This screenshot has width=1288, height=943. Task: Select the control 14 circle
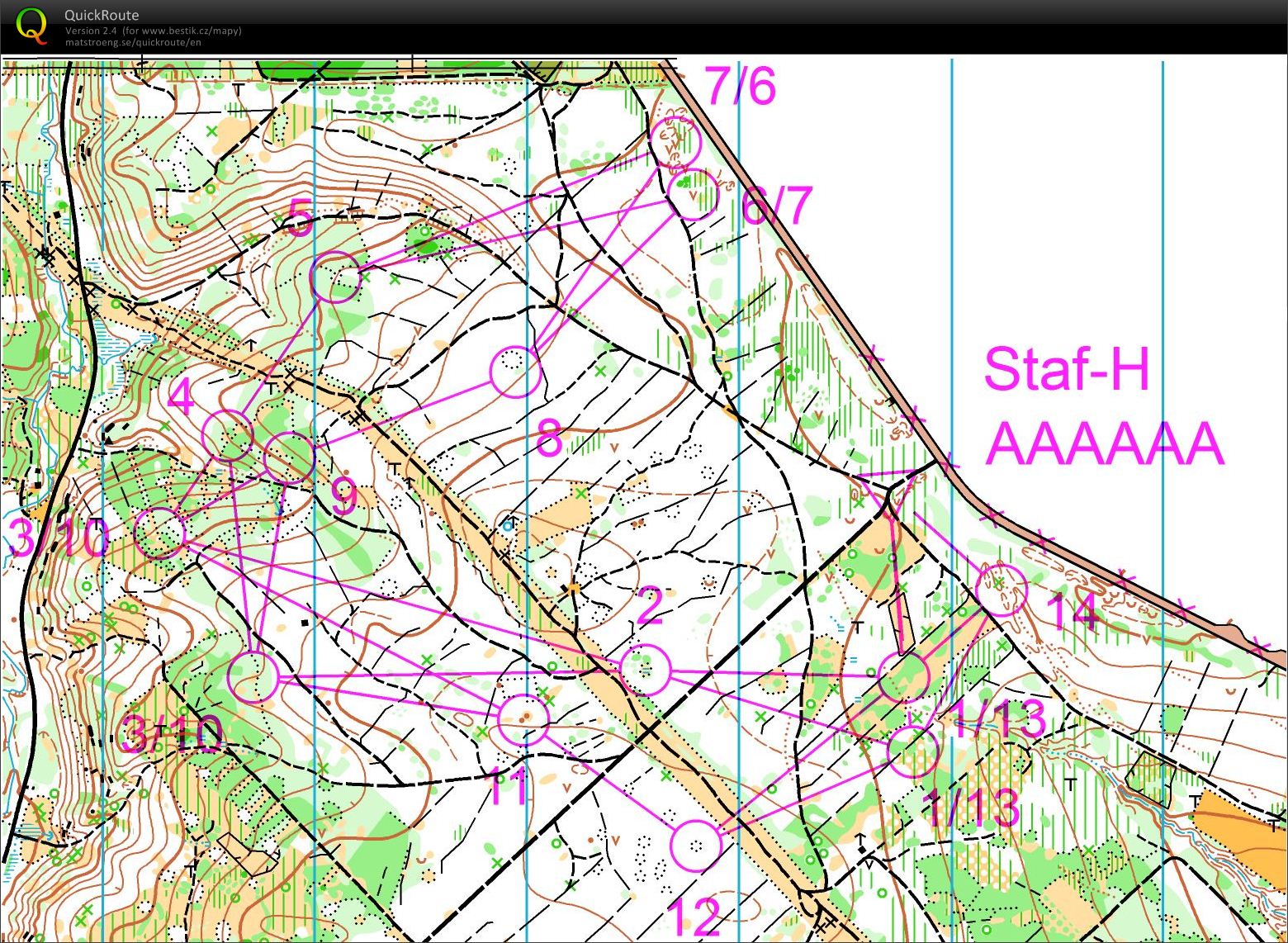tap(1001, 590)
